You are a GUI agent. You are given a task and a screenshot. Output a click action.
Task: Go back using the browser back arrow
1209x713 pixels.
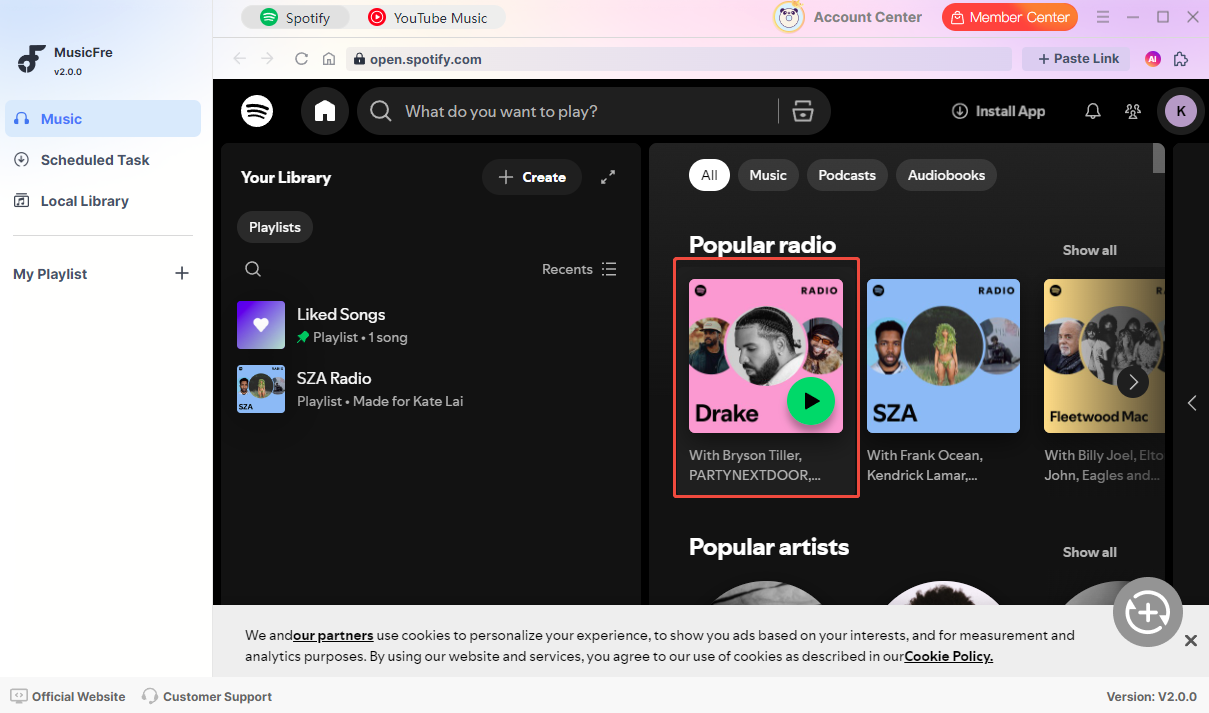pos(239,59)
